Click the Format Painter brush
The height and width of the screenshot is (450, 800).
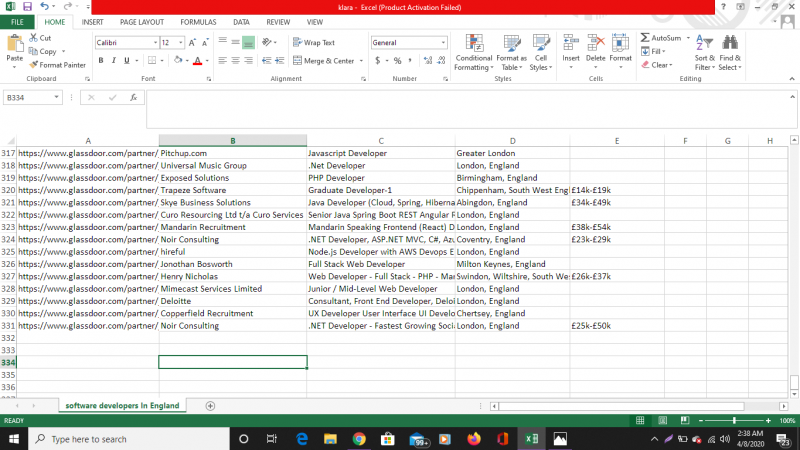click(34, 65)
